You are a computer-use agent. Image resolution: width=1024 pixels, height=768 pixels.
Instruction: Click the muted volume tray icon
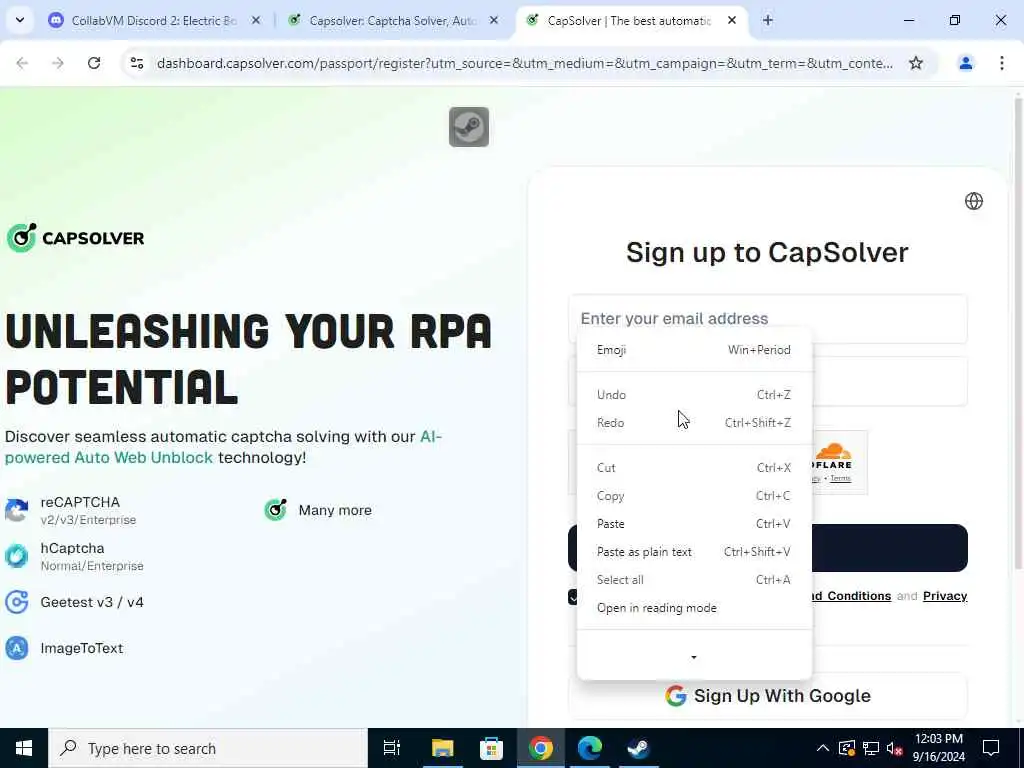click(894, 748)
